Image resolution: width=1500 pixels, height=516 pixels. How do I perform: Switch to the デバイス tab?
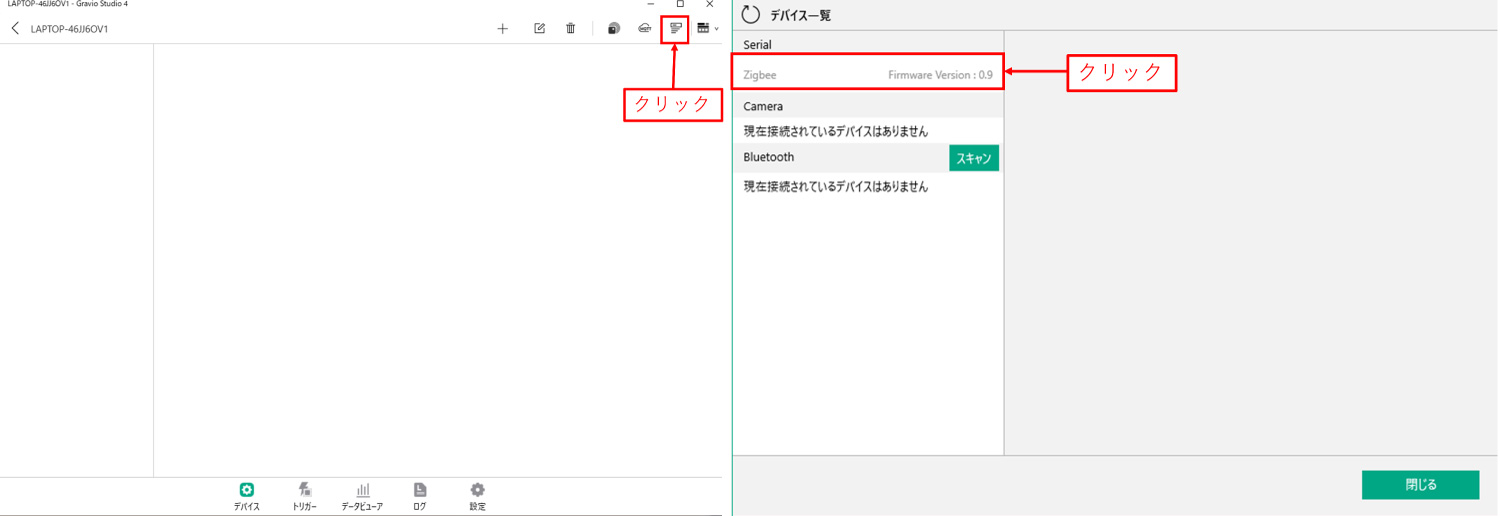(247, 496)
